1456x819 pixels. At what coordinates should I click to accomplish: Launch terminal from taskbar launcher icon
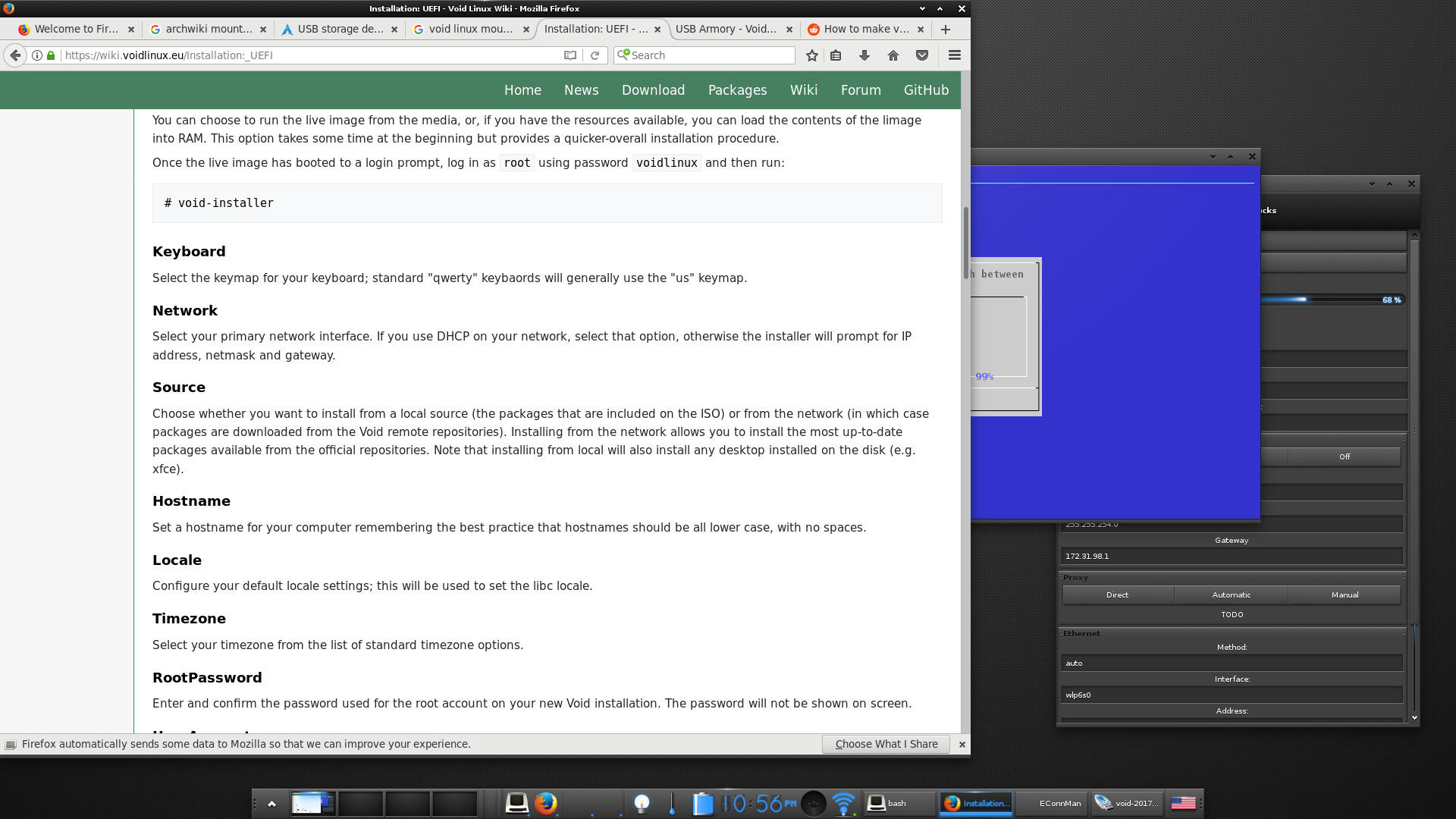(x=517, y=803)
